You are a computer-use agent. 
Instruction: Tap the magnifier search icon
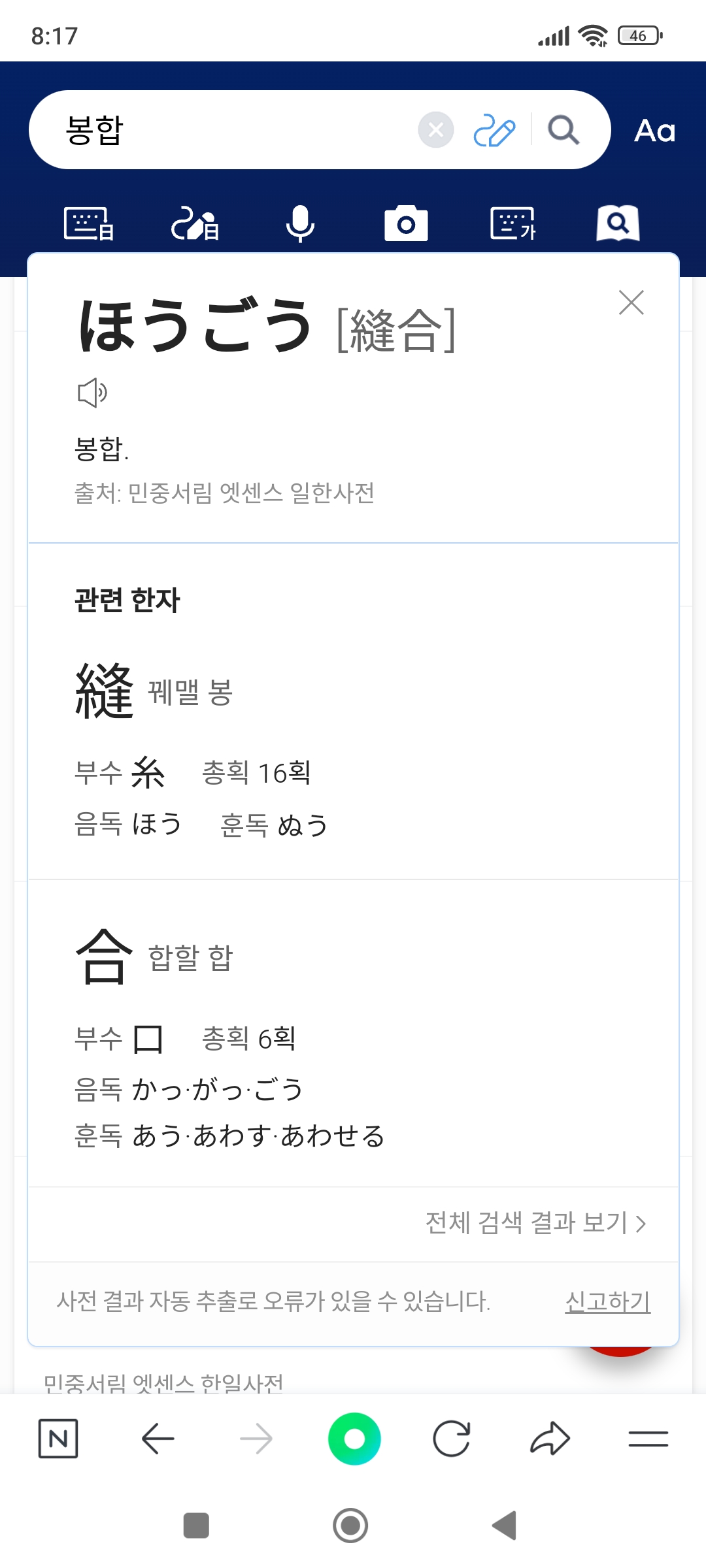pos(563,130)
